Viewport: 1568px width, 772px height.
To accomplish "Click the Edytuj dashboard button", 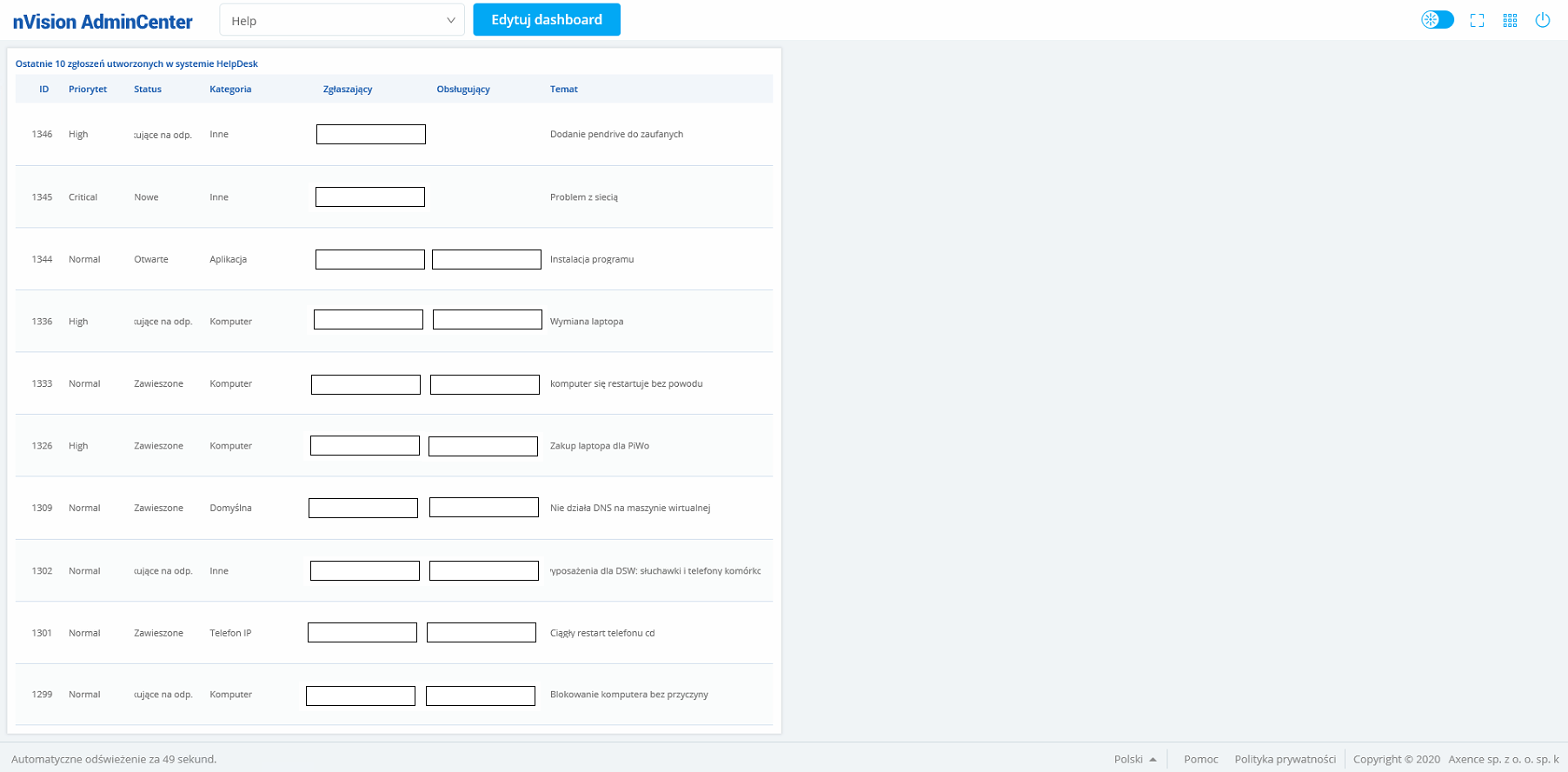I will [x=547, y=20].
